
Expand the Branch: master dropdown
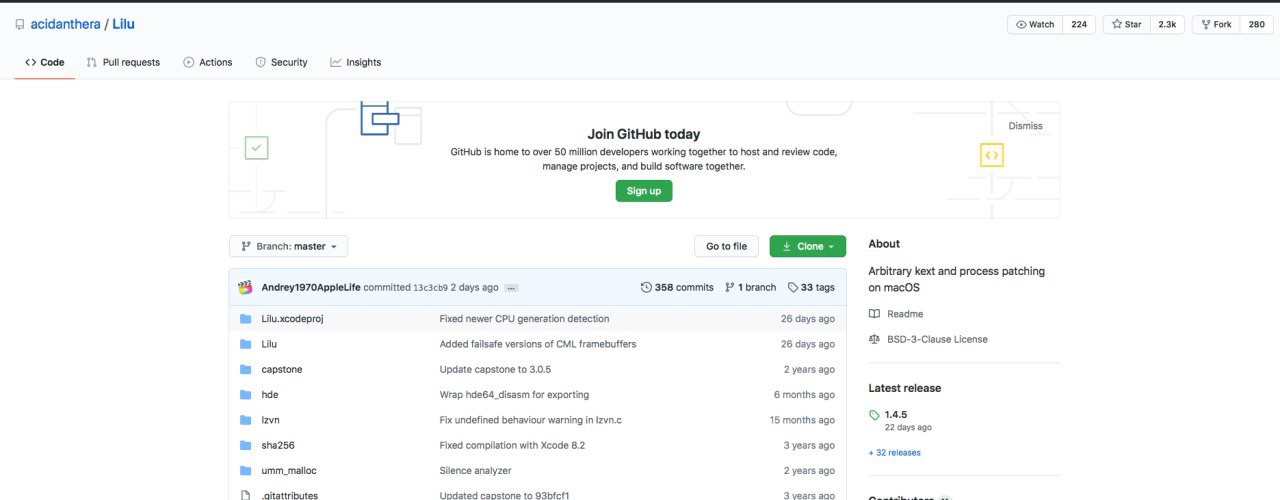[288, 246]
